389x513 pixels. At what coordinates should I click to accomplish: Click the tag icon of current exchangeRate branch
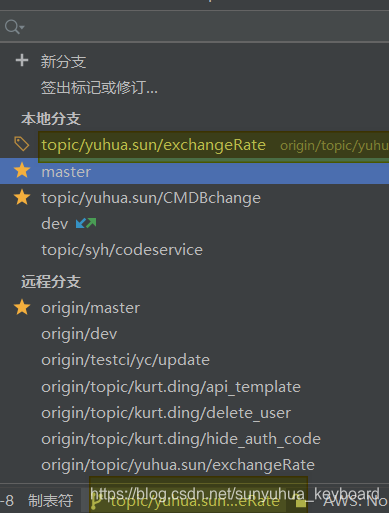point(22,144)
